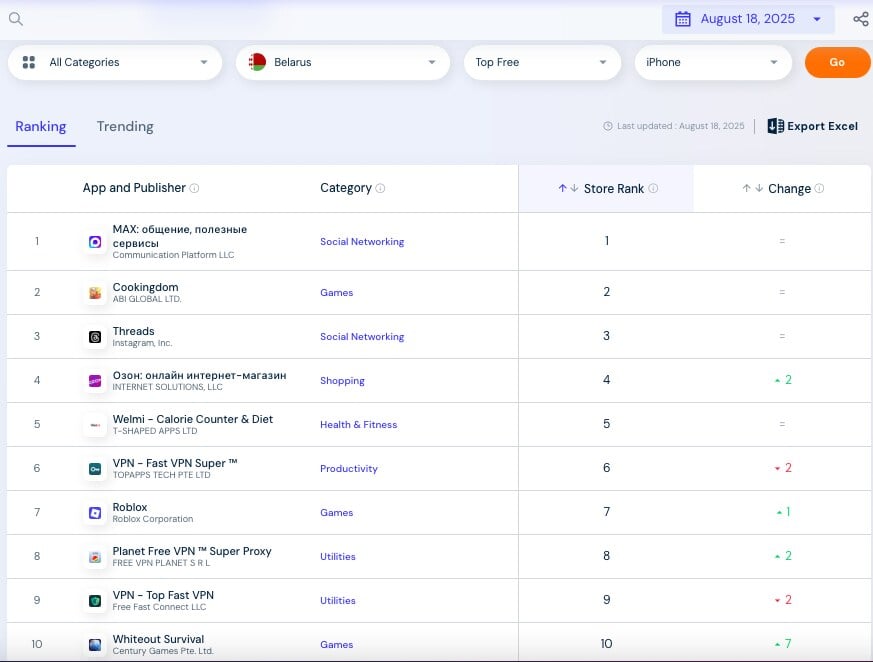
Task: Open the VPN - Top Fast VPN app title
Action: [x=163, y=595]
